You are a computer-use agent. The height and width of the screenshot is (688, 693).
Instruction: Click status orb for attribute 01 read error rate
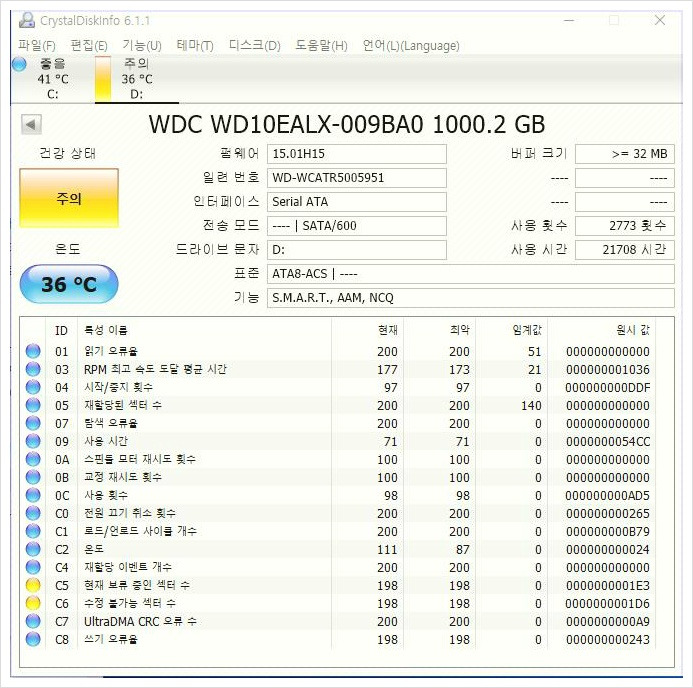33,351
